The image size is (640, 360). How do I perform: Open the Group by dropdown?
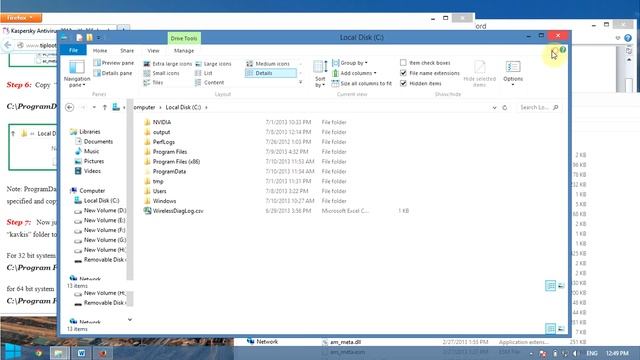click(350, 63)
